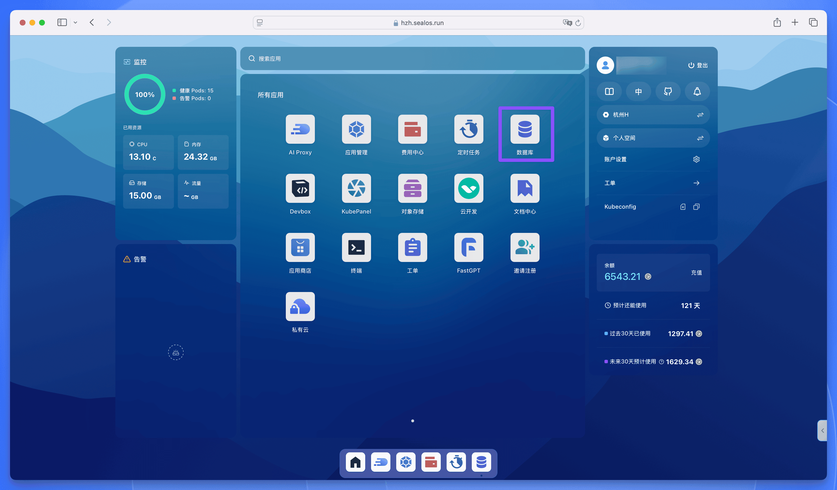Launch the FastGPT app
This screenshot has height=490, width=837.
pos(469,248)
